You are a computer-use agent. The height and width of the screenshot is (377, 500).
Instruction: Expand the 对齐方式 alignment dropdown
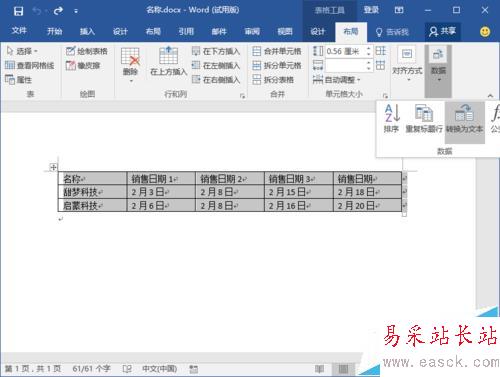click(x=407, y=64)
